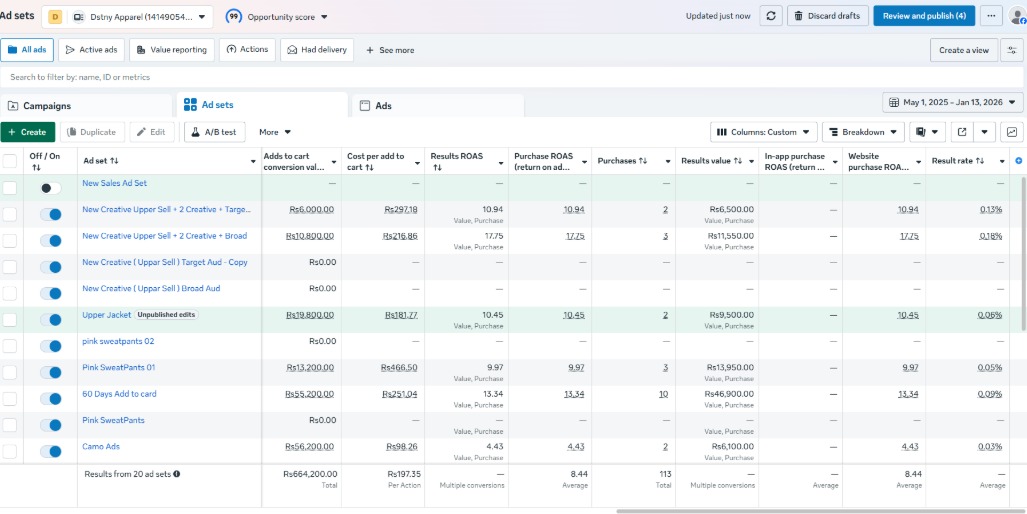Image resolution: width=1027 pixels, height=514 pixels.
Task: Select the All ads view
Action: pyautogui.click(x=27, y=50)
